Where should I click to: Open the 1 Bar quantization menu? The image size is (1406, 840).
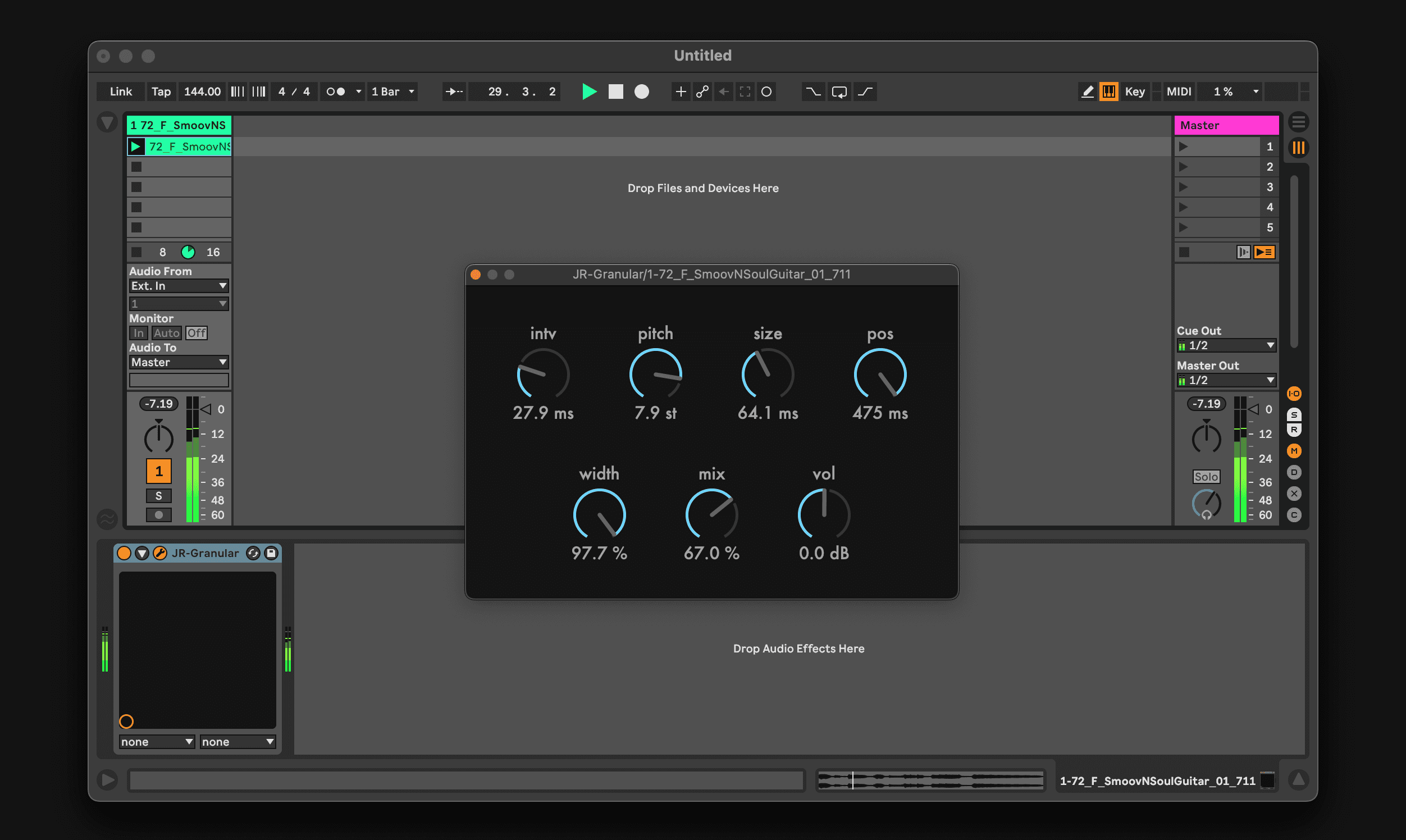click(x=392, y=92)
